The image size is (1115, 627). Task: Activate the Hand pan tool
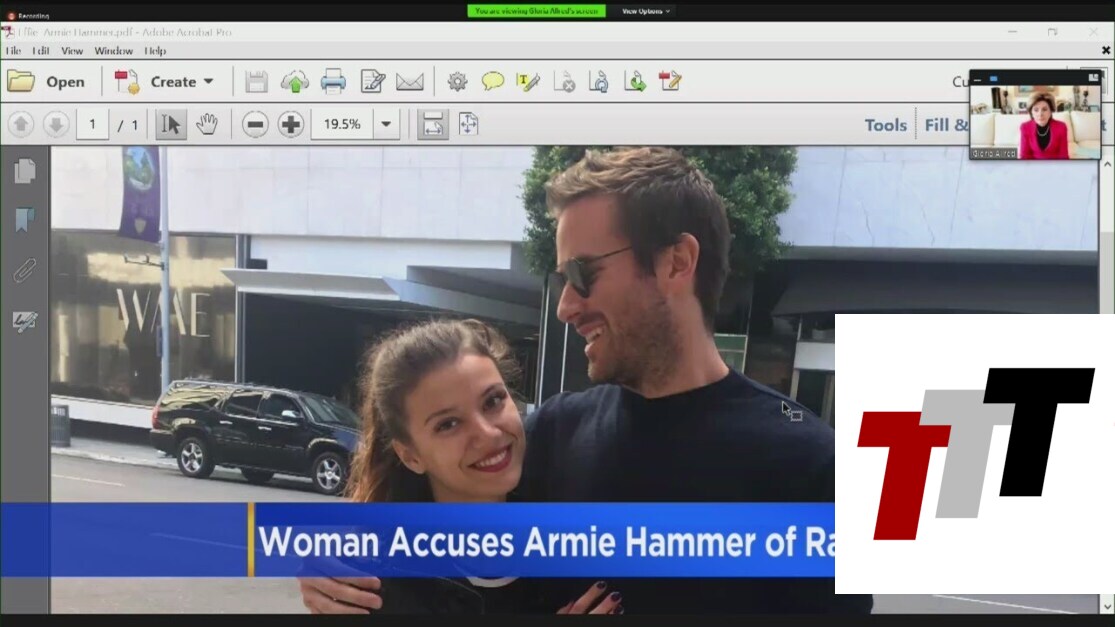click(207, 124)
